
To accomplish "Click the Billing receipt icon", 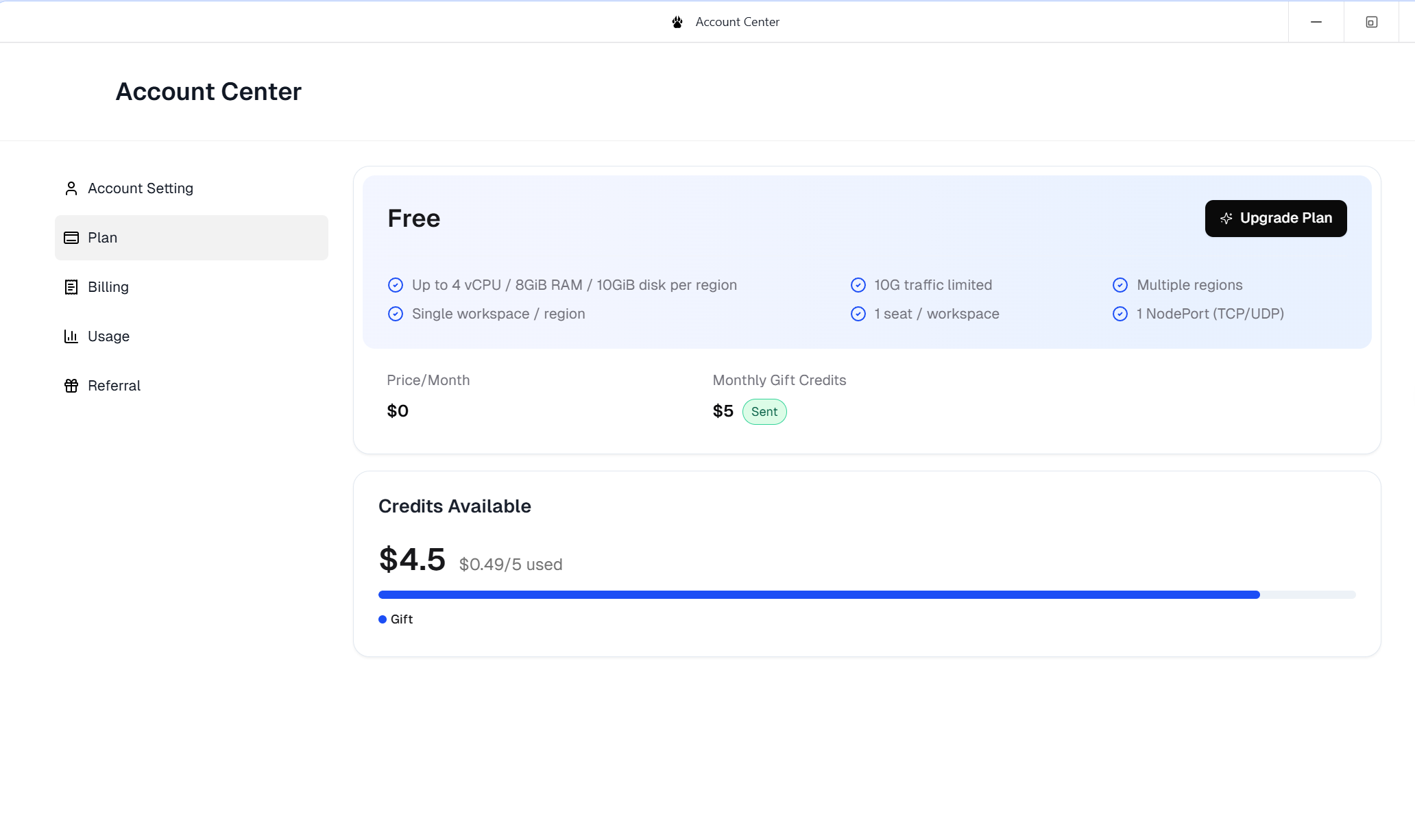I will point(71,287).
